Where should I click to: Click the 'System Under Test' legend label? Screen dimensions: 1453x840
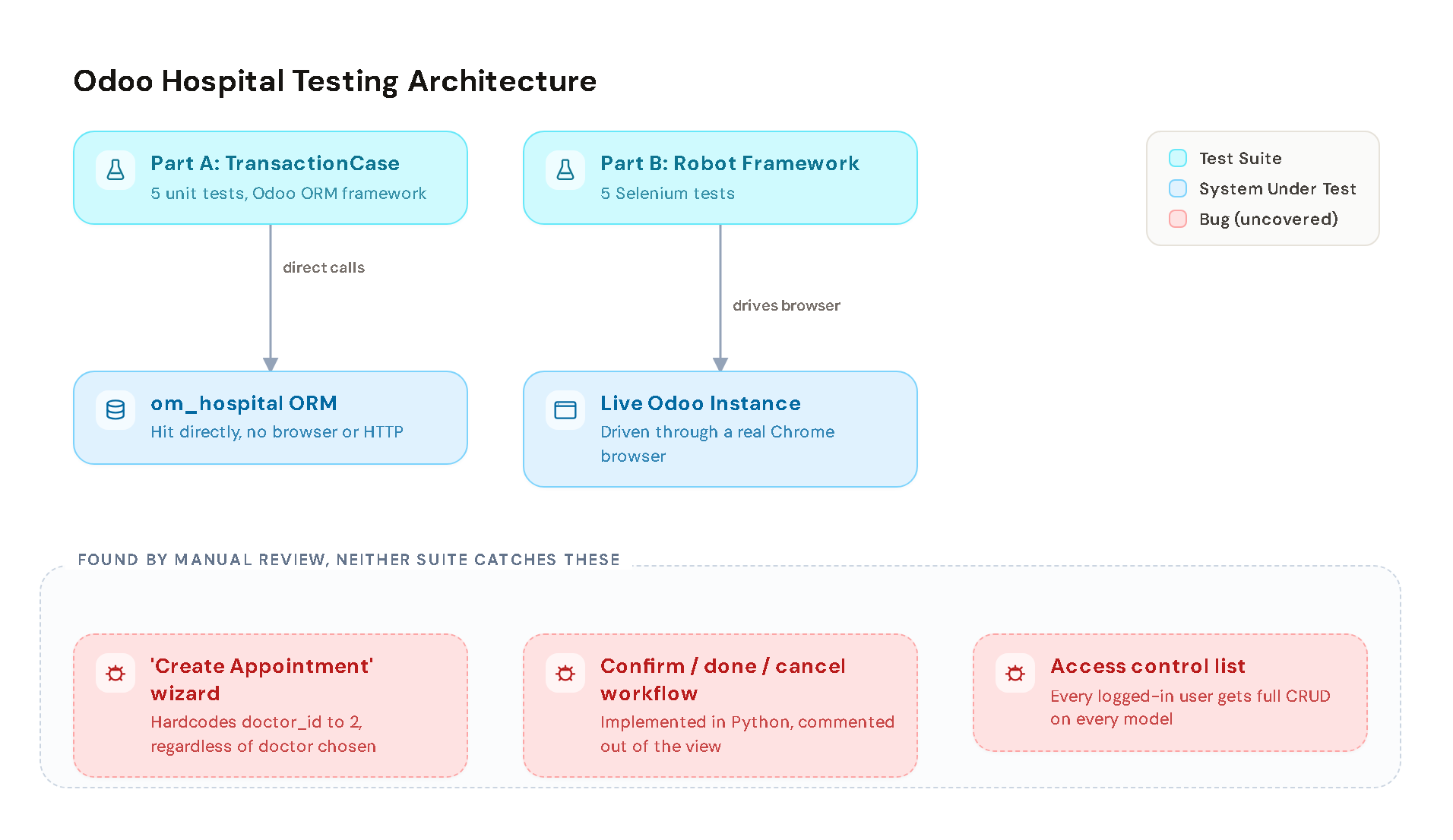[1277, 188]
